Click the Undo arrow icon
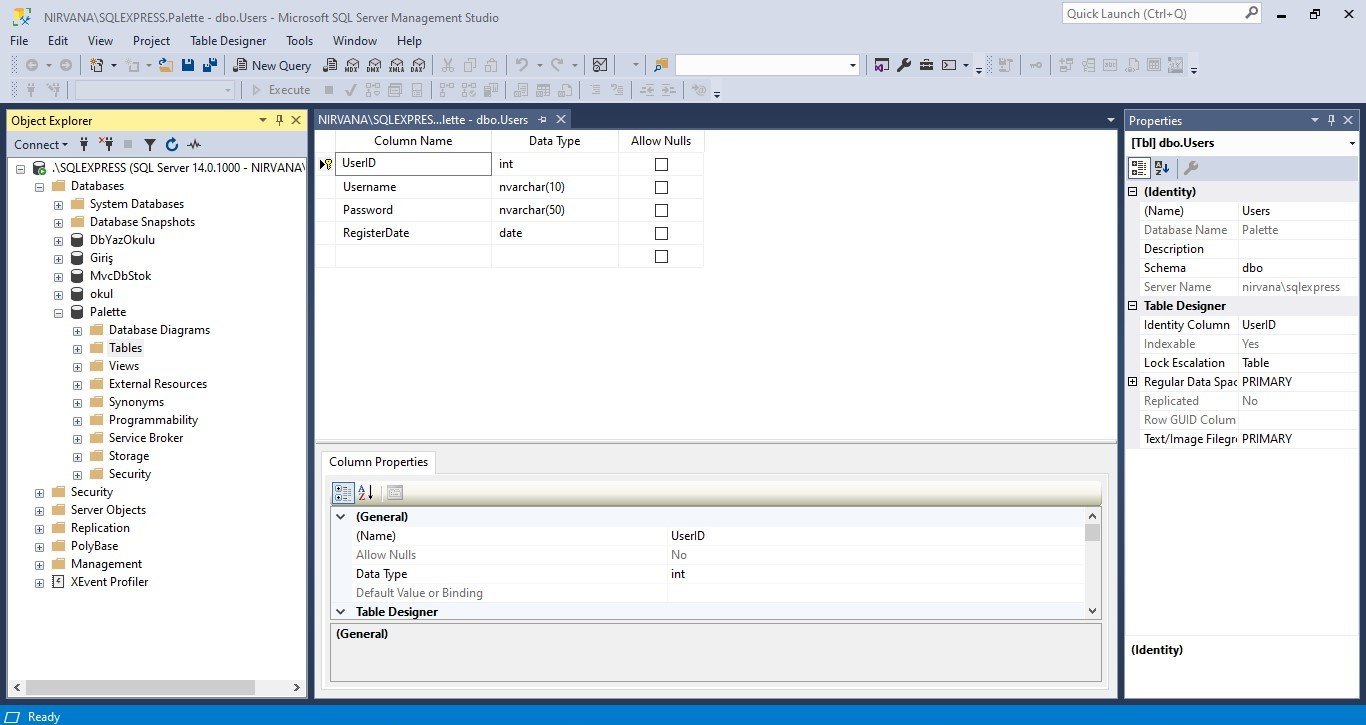 click(x=521, y=65)
